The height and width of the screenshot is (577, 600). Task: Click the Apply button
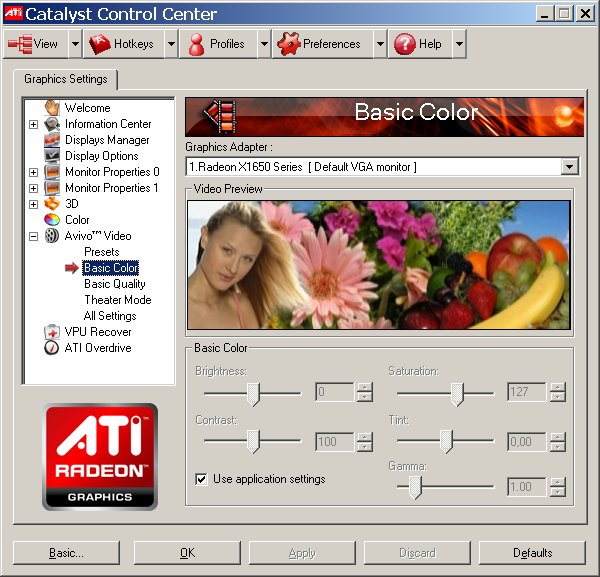pos(302,553)
